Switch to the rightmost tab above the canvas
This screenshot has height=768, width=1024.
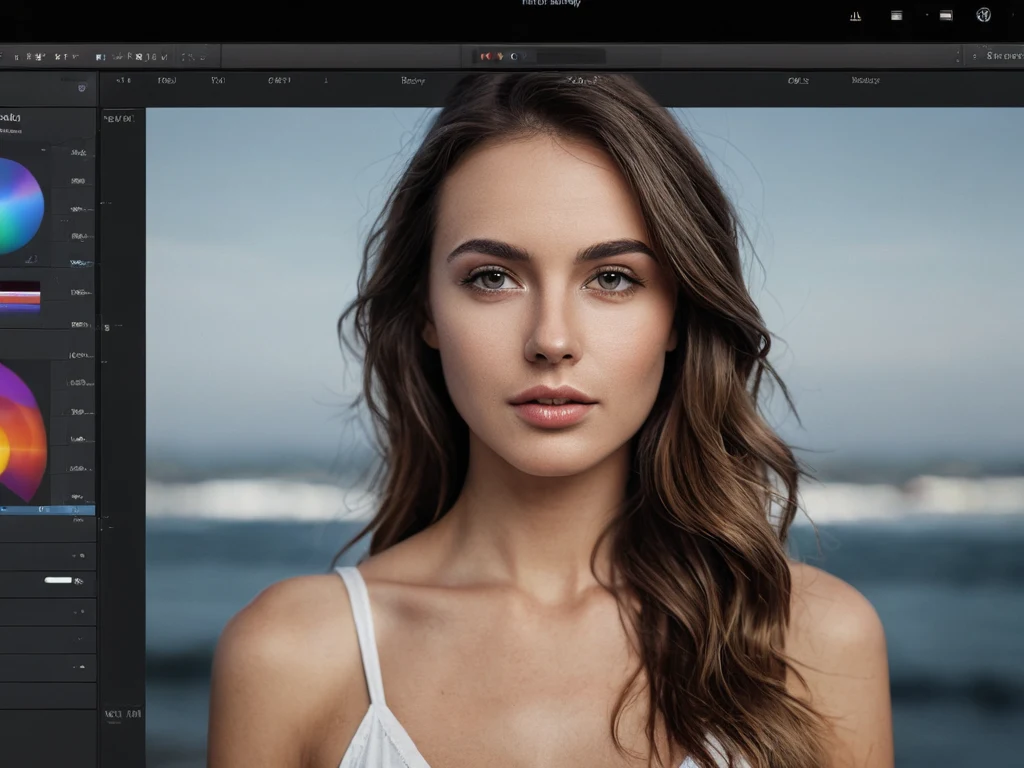tap(865, 81)
